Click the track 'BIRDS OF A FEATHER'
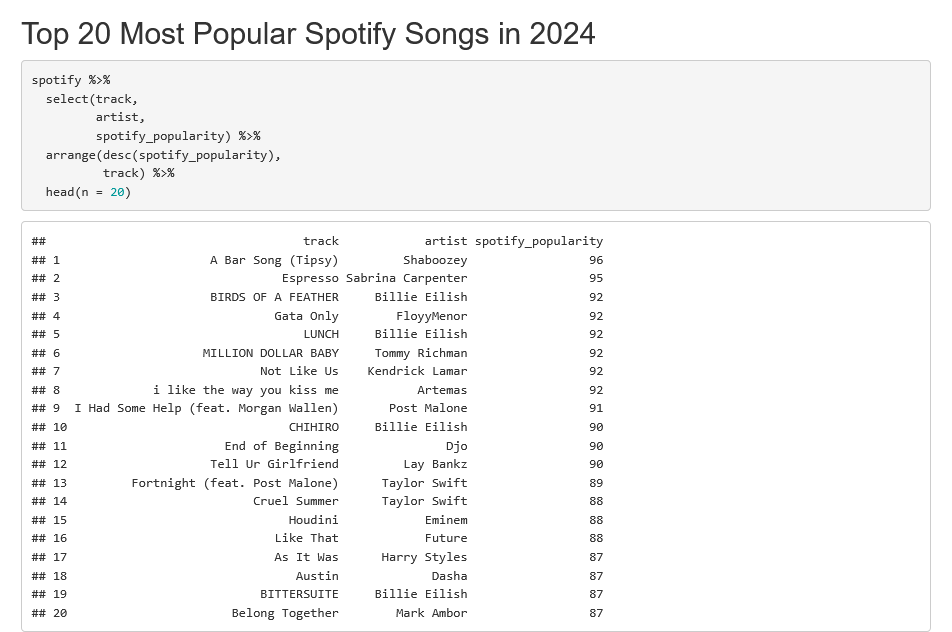 [274, 297]
